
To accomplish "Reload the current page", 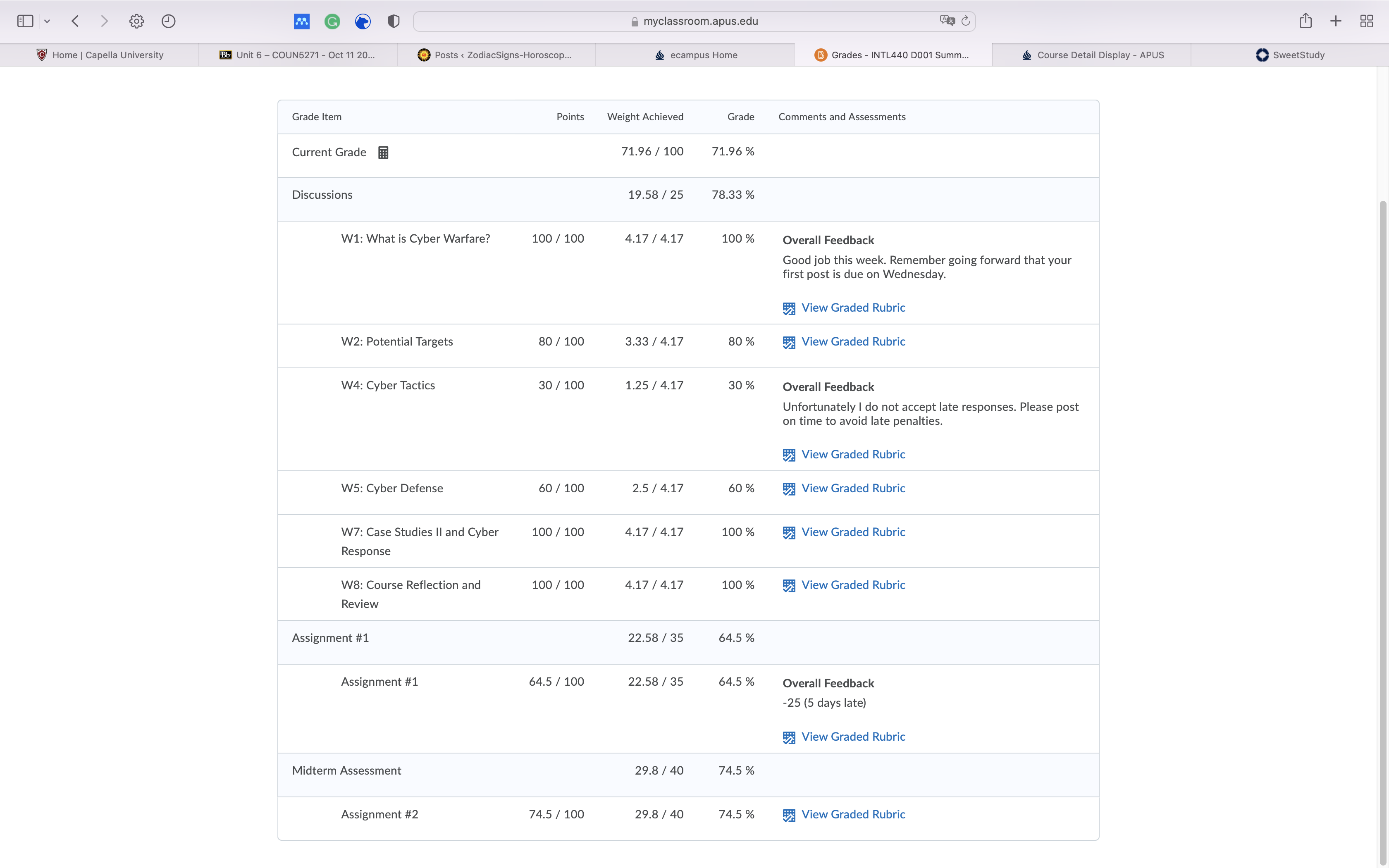I will pyautogui.click(x=966, y=21).
